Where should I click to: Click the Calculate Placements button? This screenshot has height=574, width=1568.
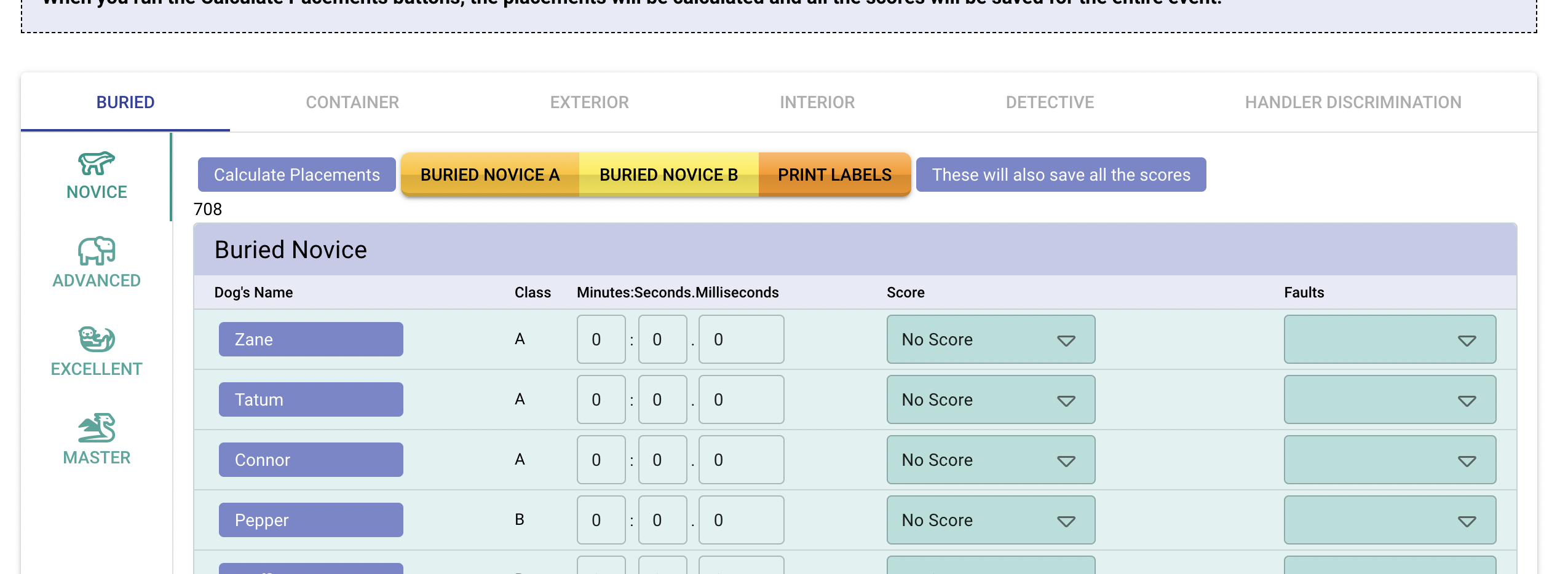(297, 175)
